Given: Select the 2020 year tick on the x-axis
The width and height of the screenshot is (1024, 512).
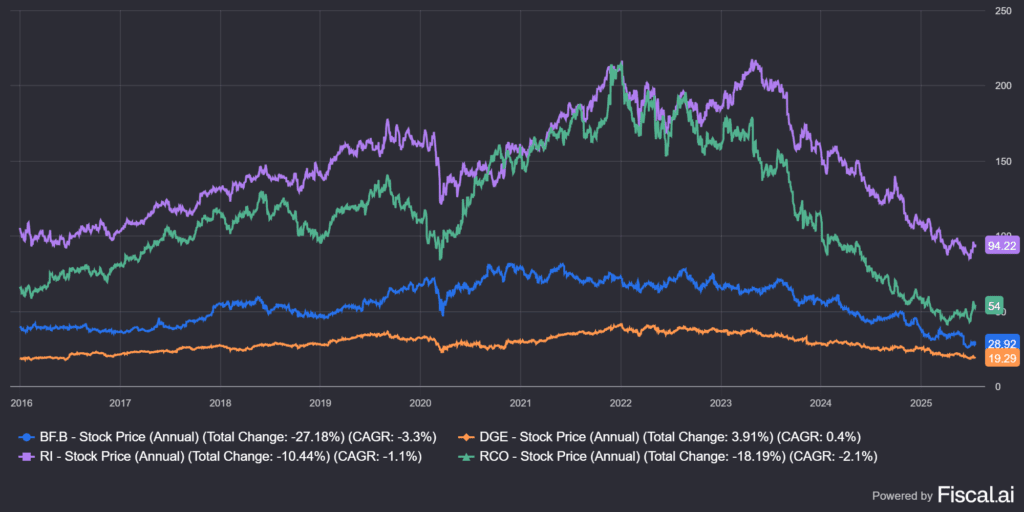Looking at the screenshot, I should tap(420, 403).
